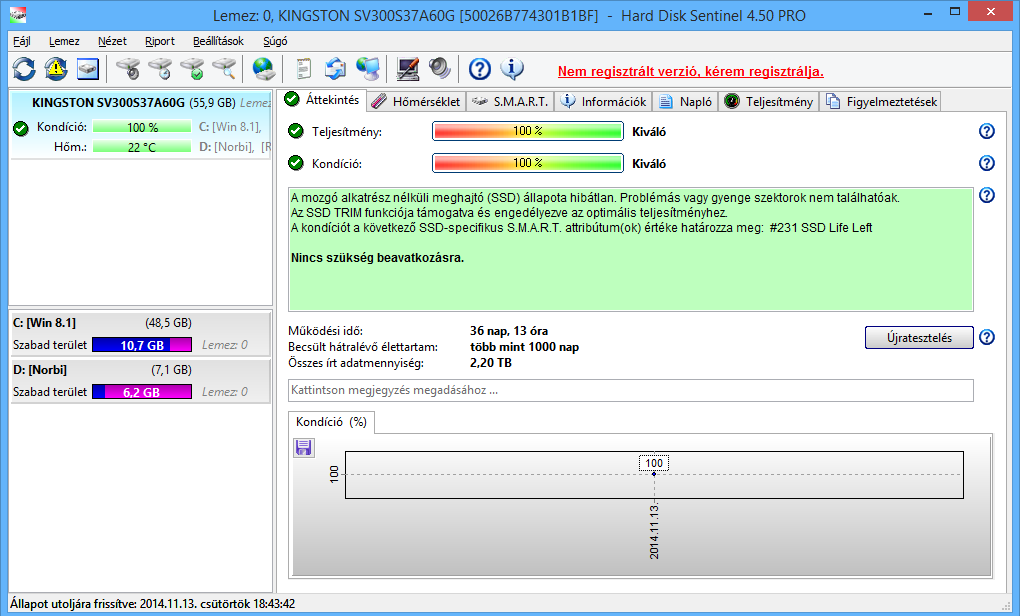Open the timed disk test clock icon
The height and width of the screenshot is (616, 1024).
(160, 69)
